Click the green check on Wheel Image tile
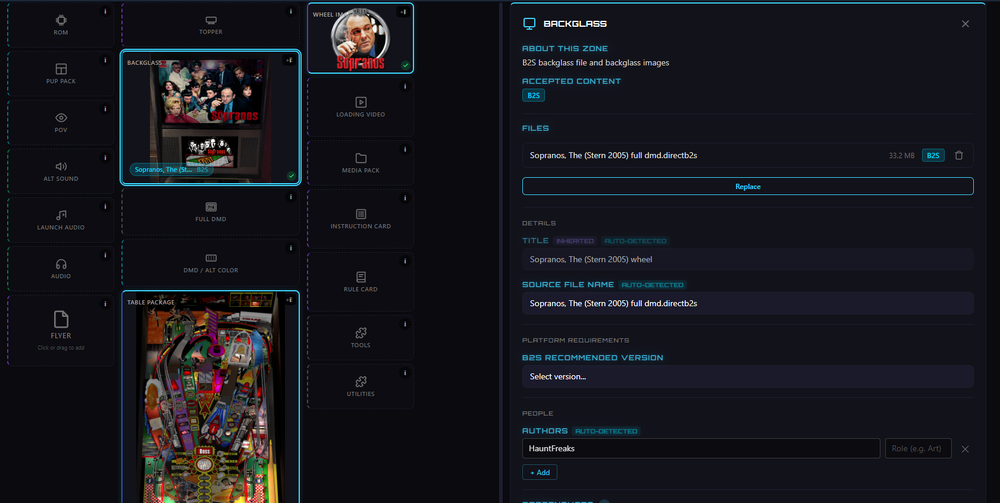 coord(405,65)
